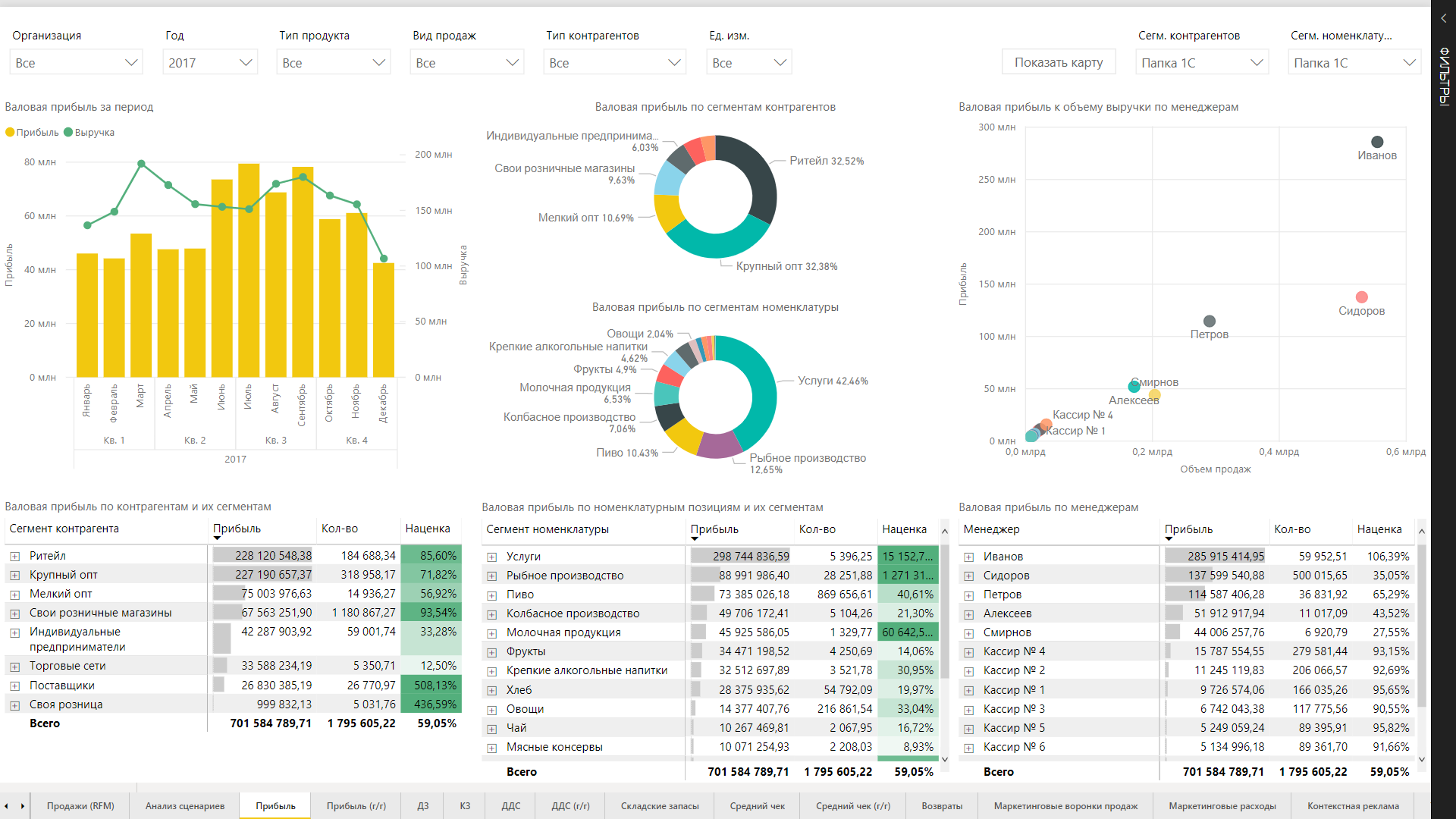The image size is (1456, 819).
Task: Expand the Свои розничные магазины row
Action: 14,613
